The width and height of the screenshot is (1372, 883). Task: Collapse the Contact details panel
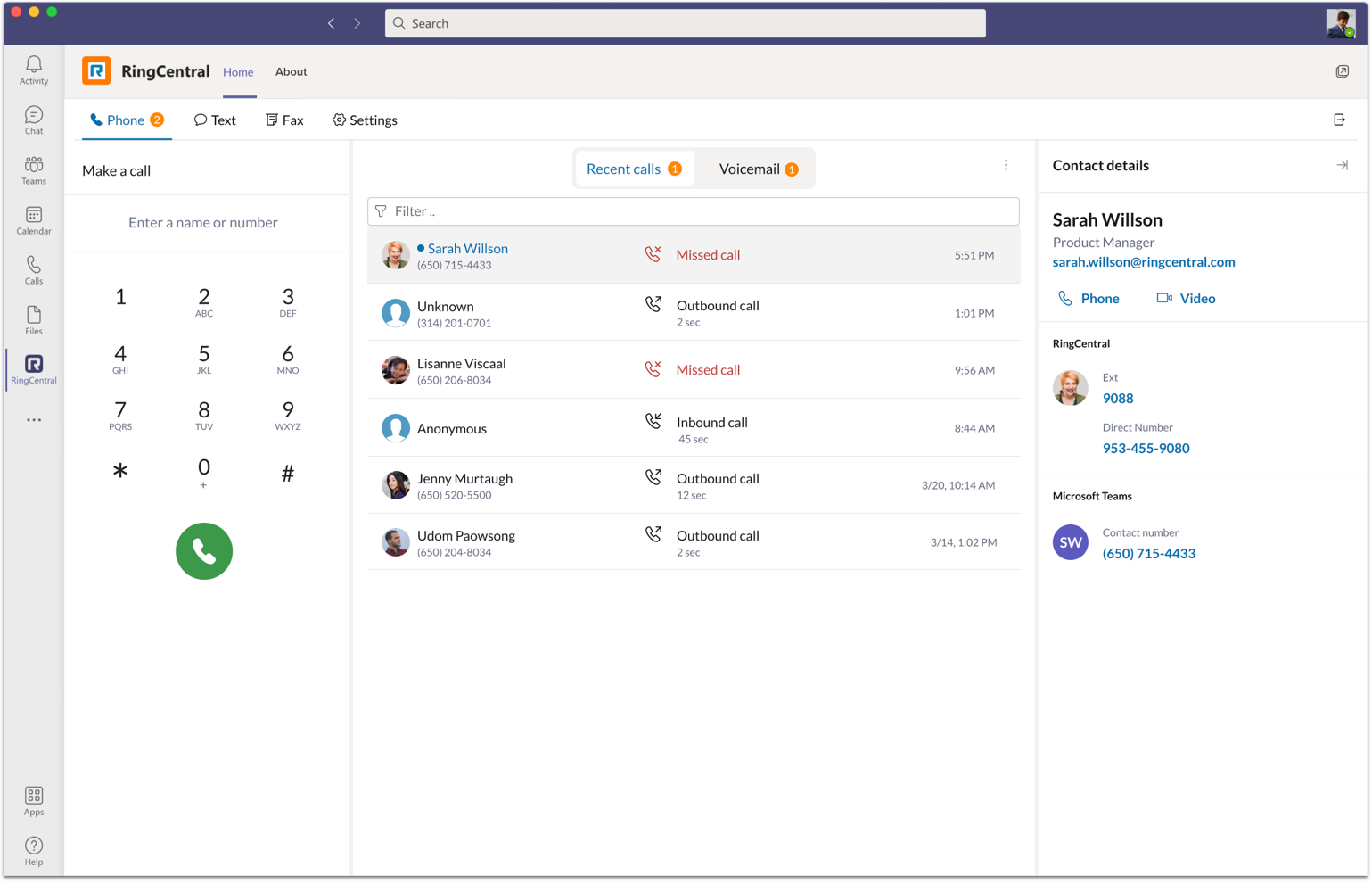pos(1342,165)
